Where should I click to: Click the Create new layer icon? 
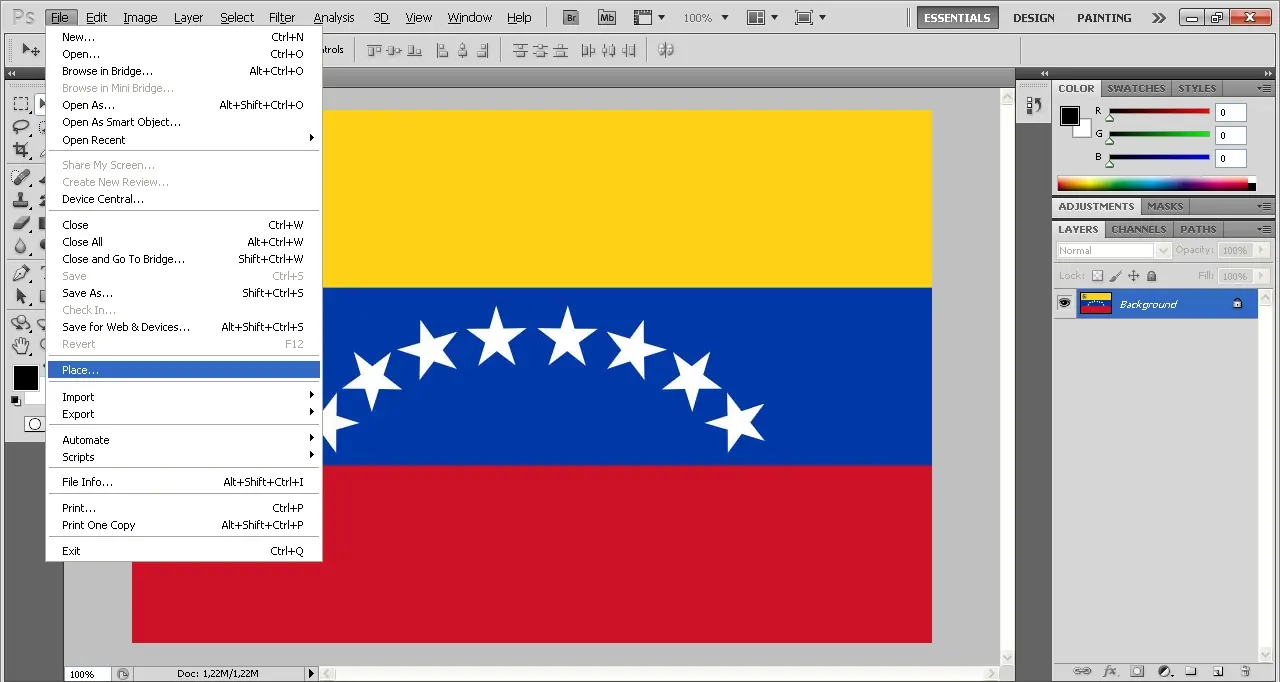point(1217,671)
